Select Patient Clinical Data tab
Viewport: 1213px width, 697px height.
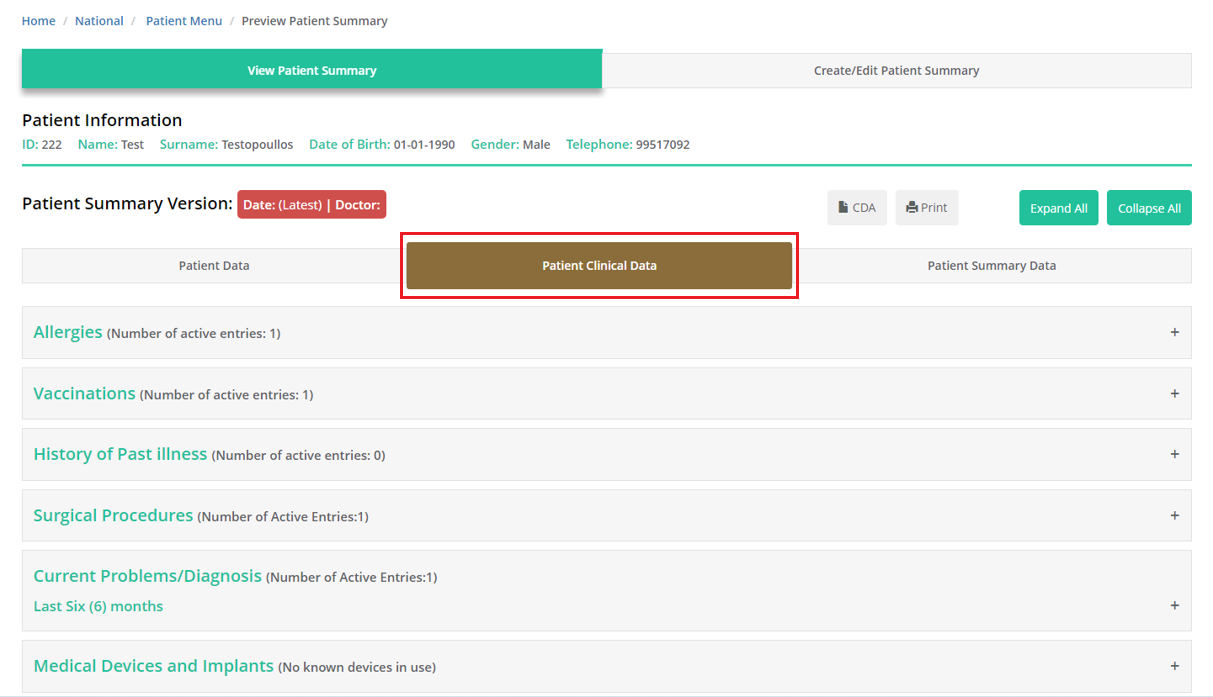coord(599,266)
